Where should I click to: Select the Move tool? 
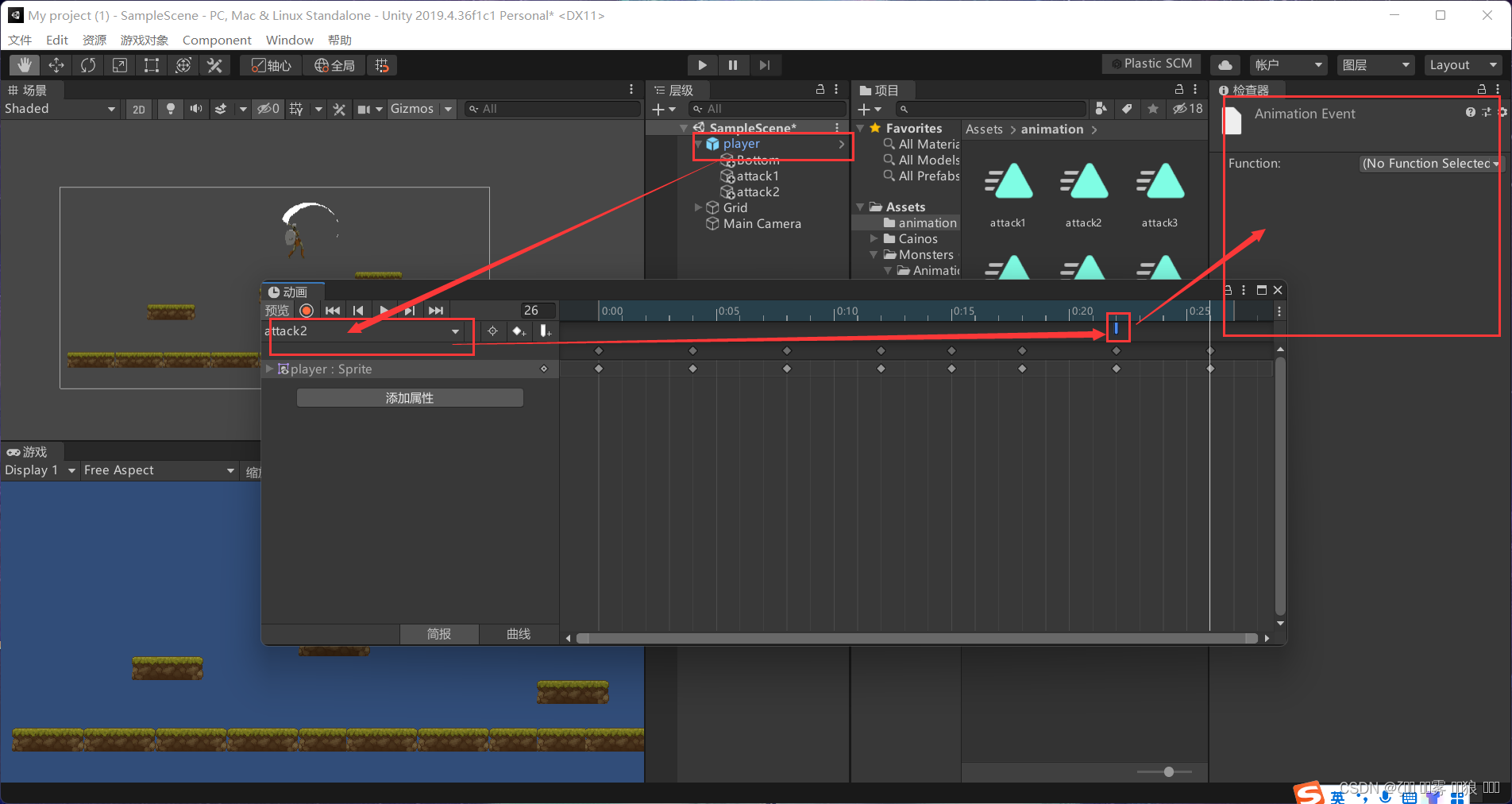coord(56,65)
